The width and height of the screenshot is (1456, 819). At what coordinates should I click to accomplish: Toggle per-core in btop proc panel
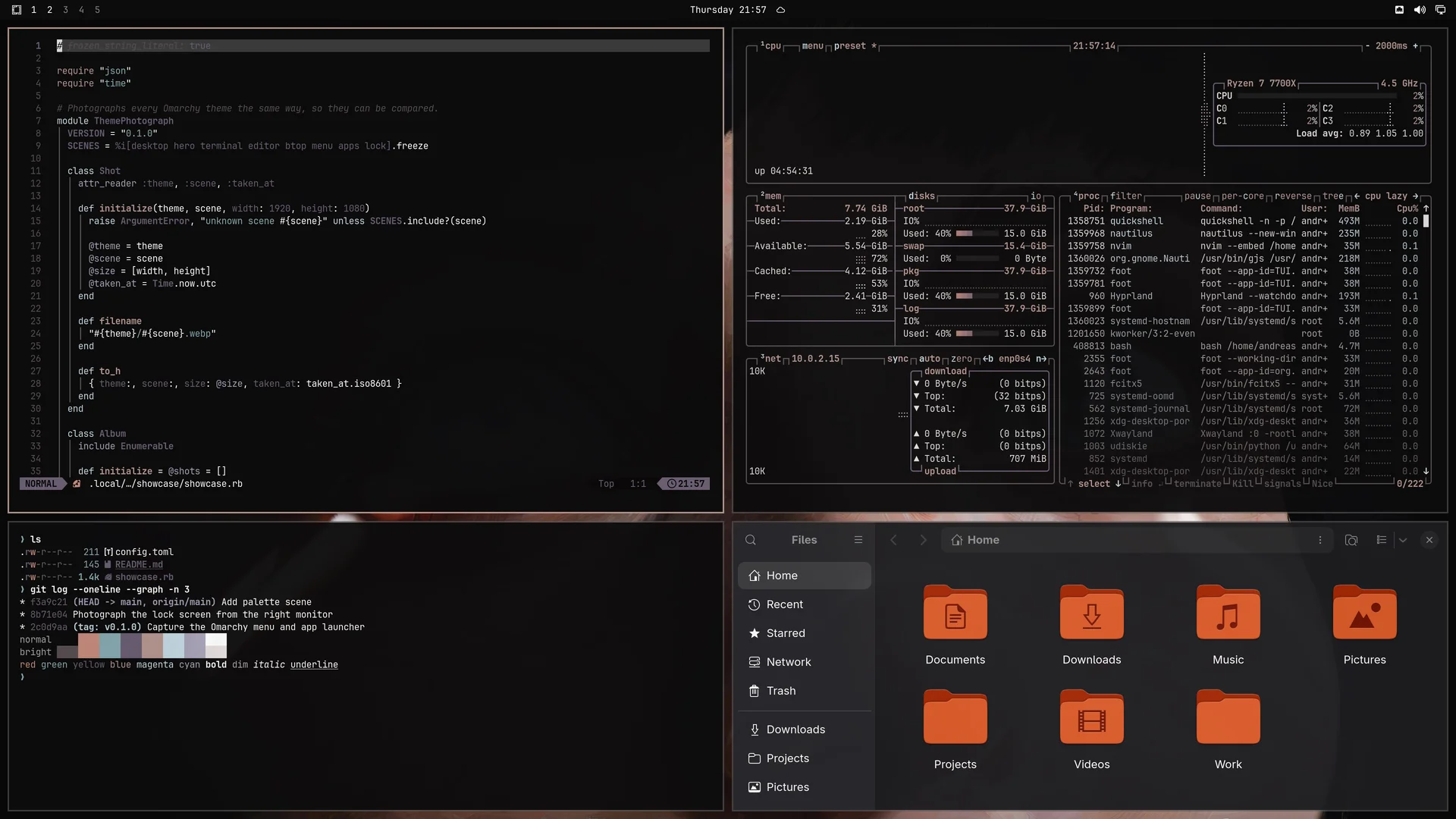1243,196
